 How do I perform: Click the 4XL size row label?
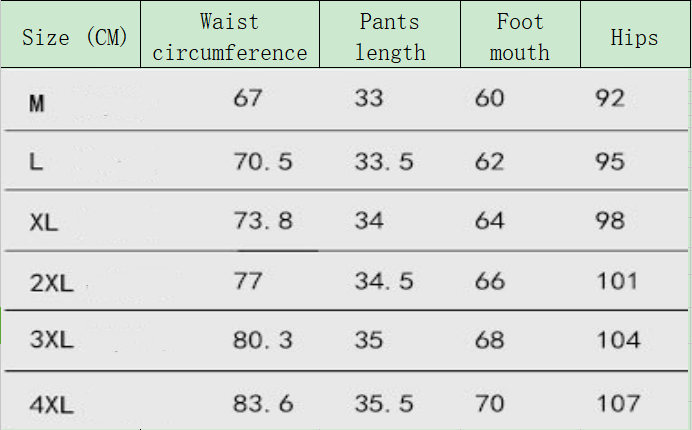[52, 405]
